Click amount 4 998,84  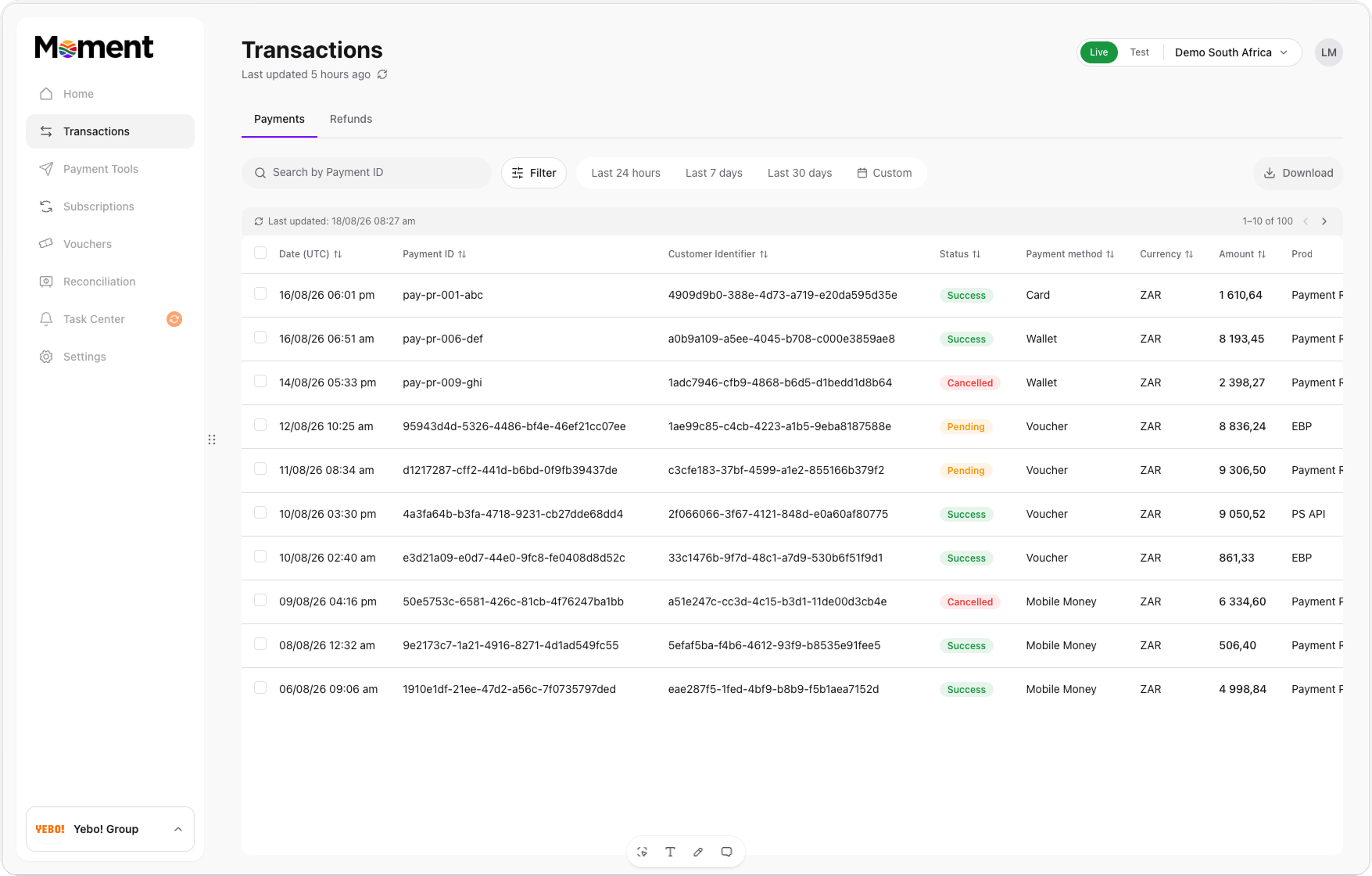(1242, 689)
